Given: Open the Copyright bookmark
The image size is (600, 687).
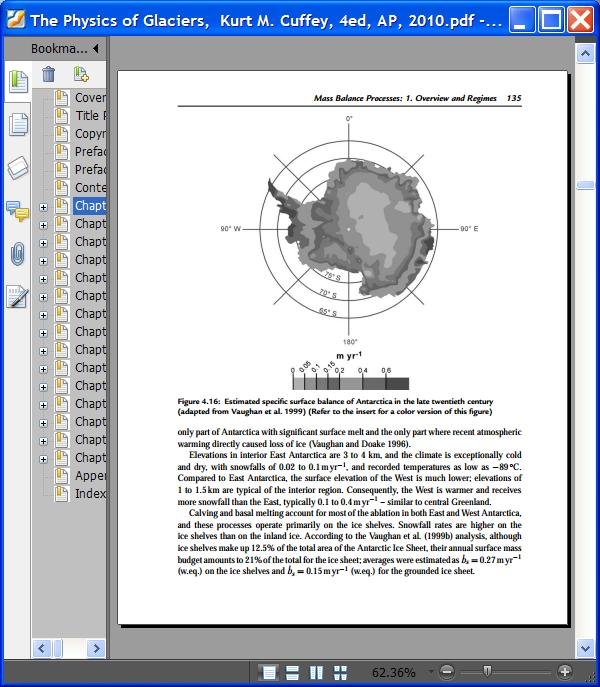Looking at the screenshot, I should point(90,134).
